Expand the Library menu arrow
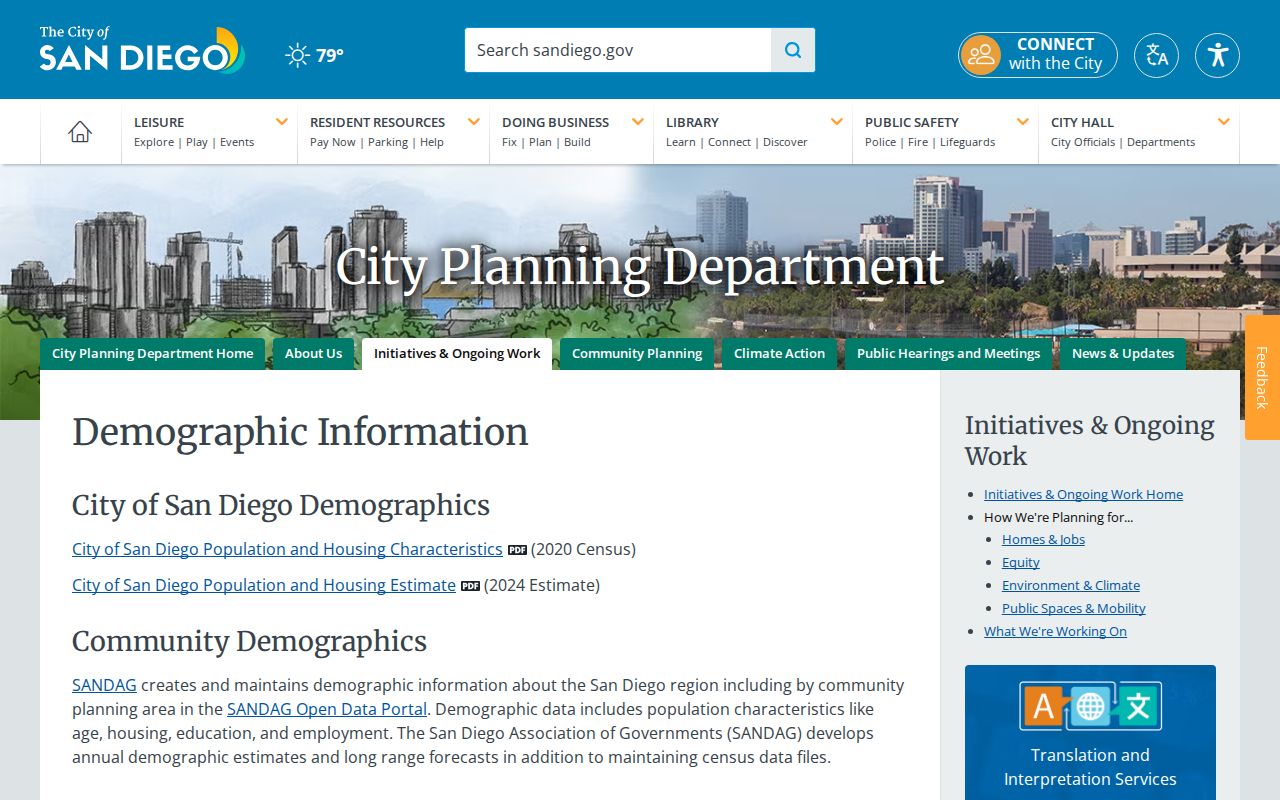The width and height of the screenshot is (1280, 800). [x=837, y=122]
